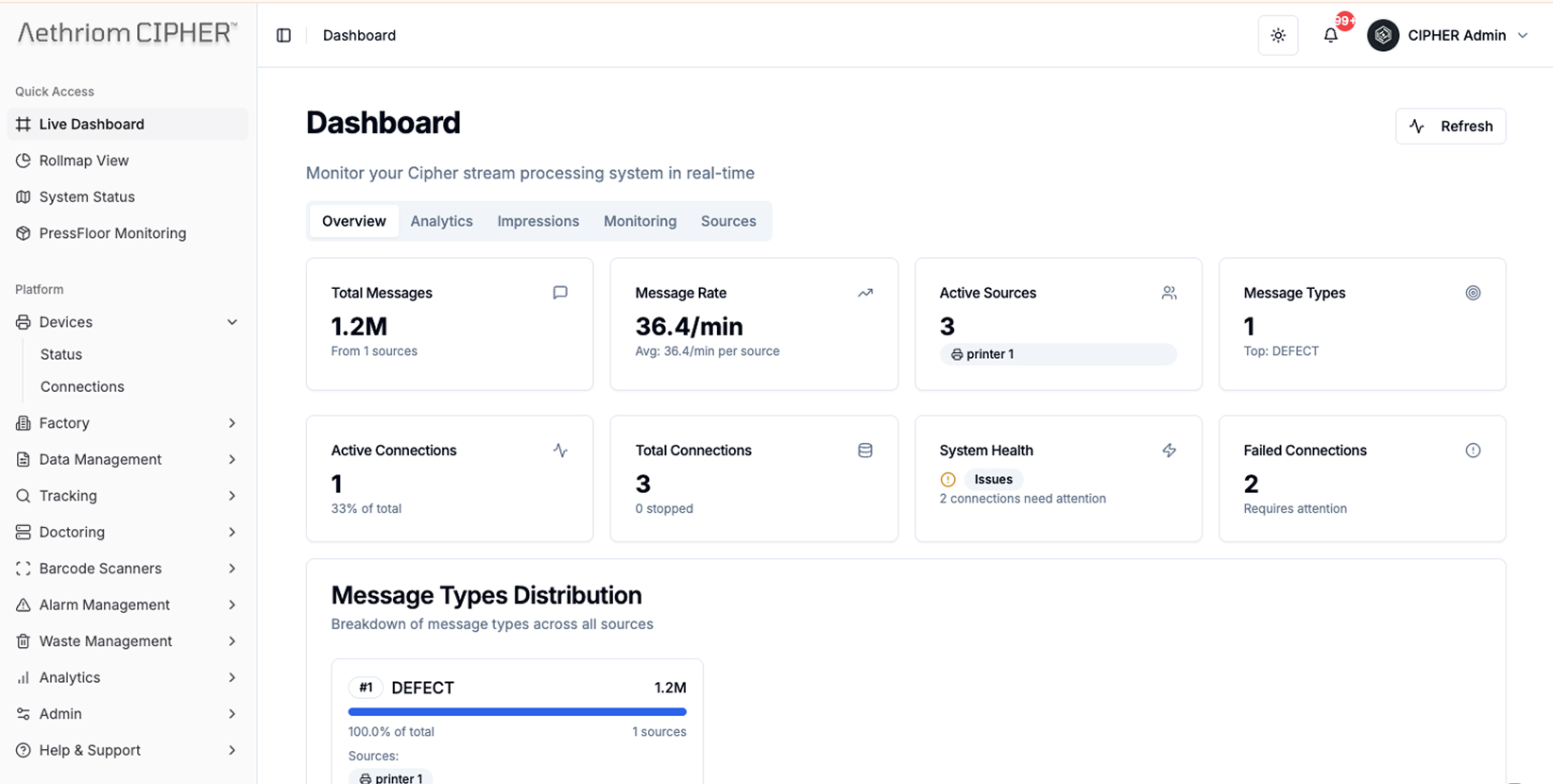Click the Alarm Management warning icon

tap(24, 605)
